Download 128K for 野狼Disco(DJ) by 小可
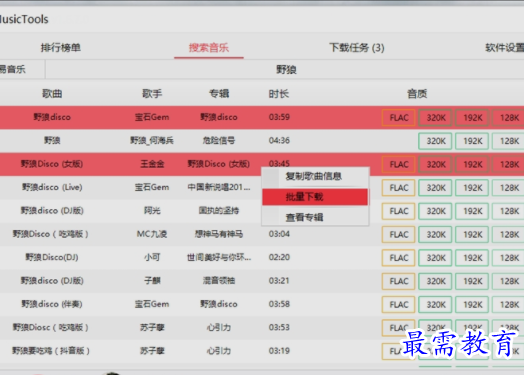Screen dimensions: 524x375 click(508, 258)
